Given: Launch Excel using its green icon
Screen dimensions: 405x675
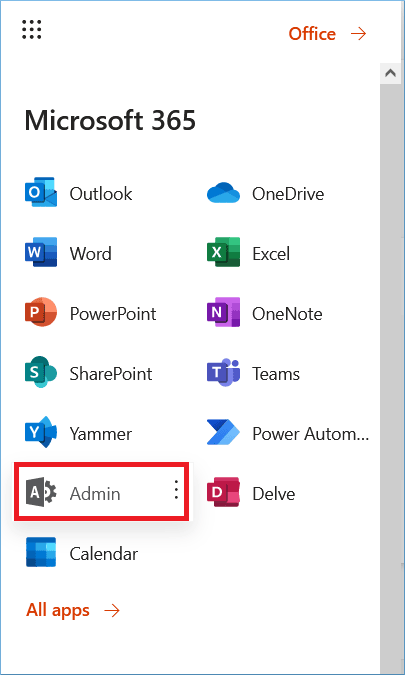Looking at the screenshot, I should [x=223, y=252].
